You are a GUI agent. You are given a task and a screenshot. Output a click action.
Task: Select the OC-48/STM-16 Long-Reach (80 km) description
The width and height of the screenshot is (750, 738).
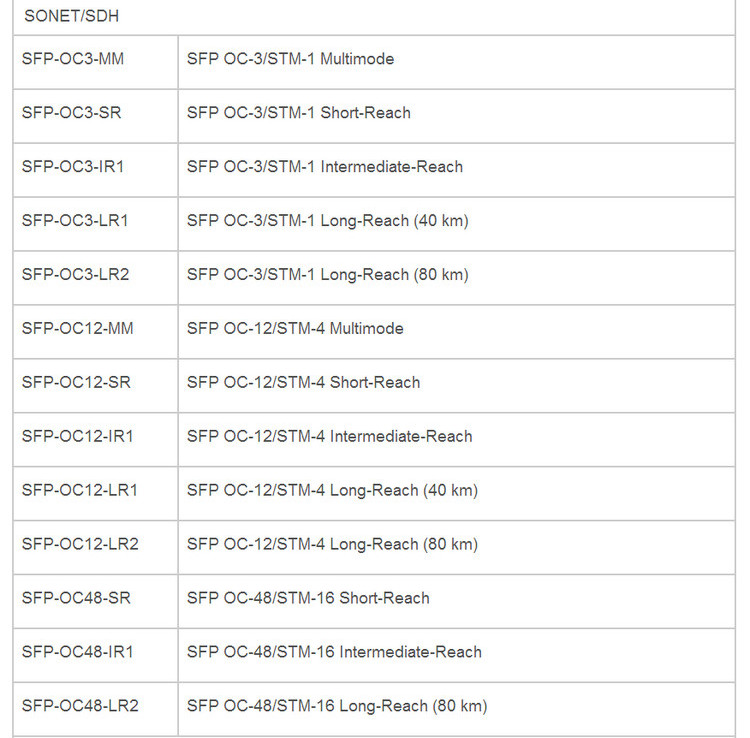pyautogui.click(x=336, y=707)
